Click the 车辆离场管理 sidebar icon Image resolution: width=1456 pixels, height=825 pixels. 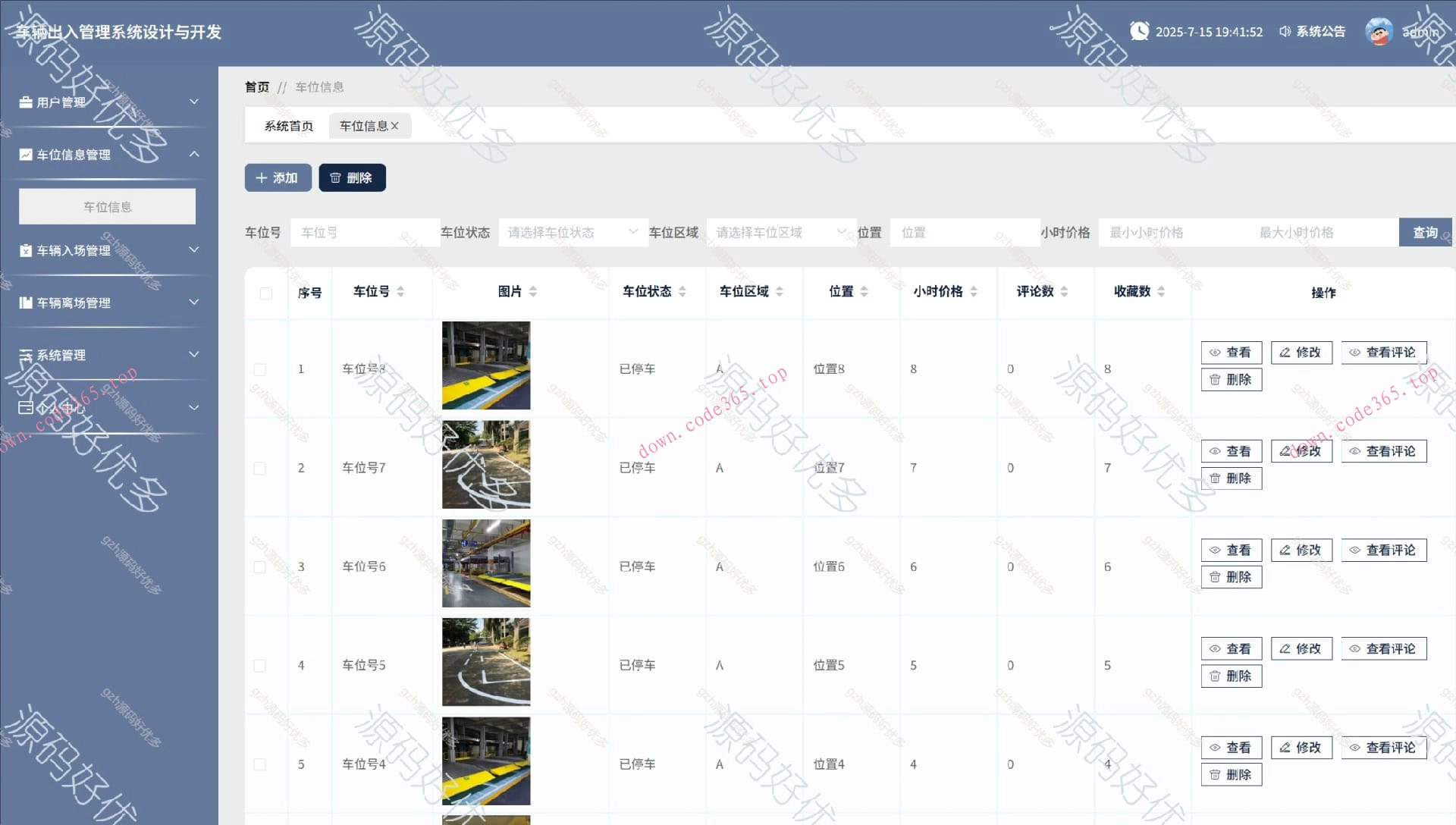(26, 303)
